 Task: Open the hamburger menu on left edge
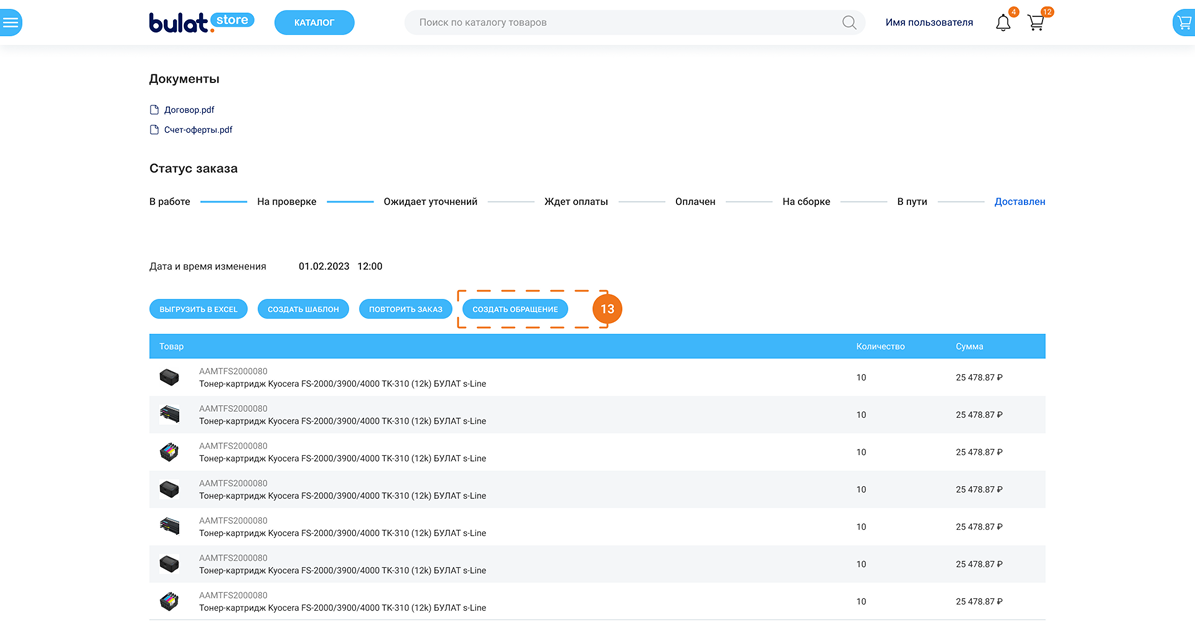tap(10, 22)
